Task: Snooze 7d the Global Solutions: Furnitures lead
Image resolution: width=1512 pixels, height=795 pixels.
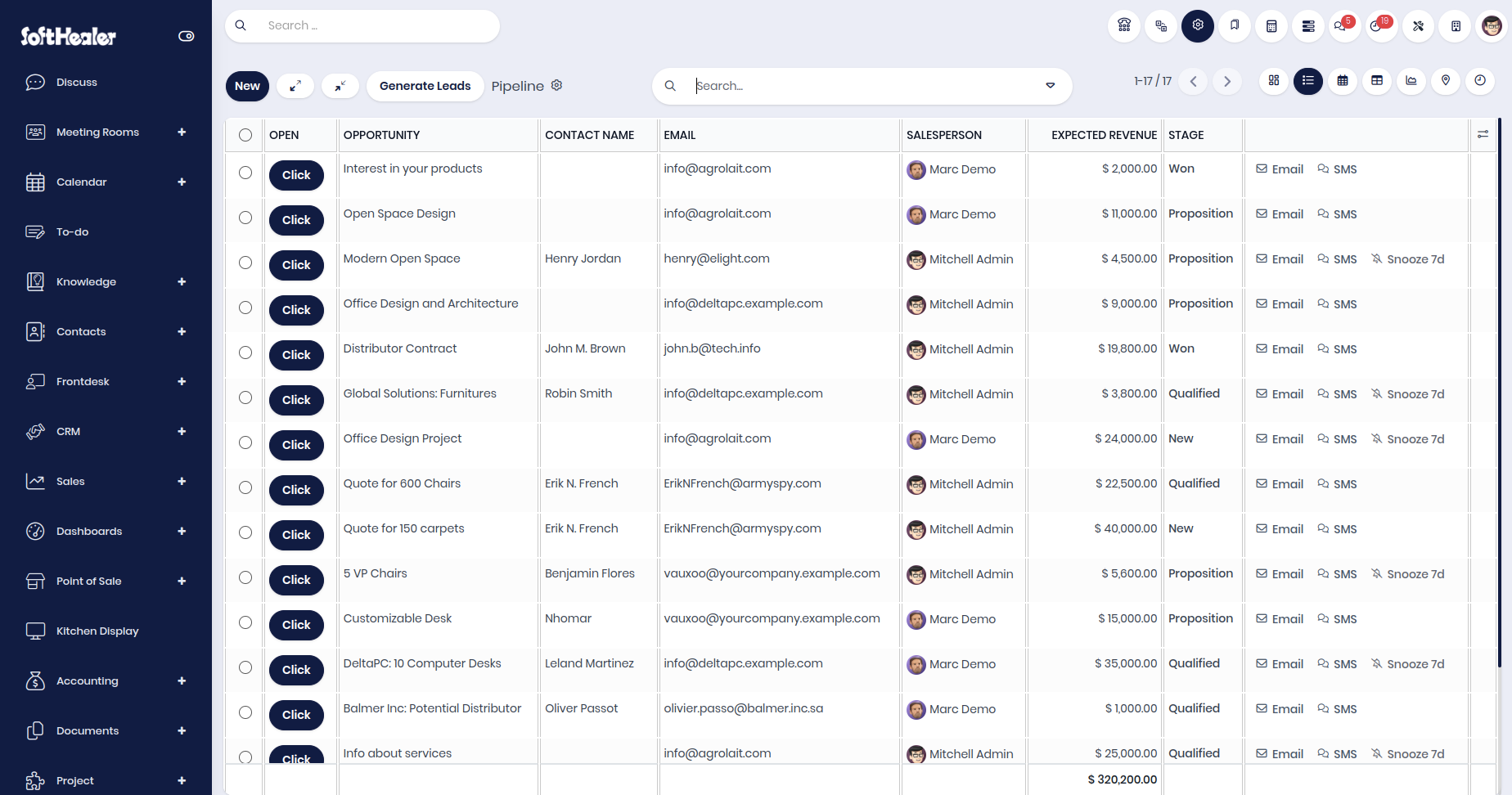Action: tap(1408, 394)
